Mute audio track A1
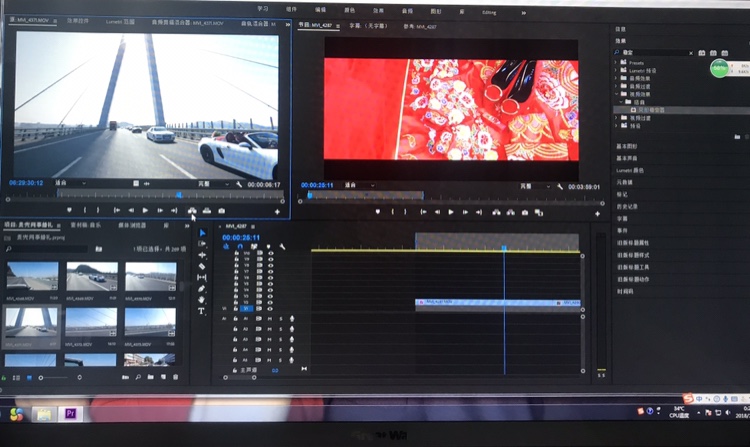Image resolution: width=750 pixels, height=447 pixels. coord(269,318)
